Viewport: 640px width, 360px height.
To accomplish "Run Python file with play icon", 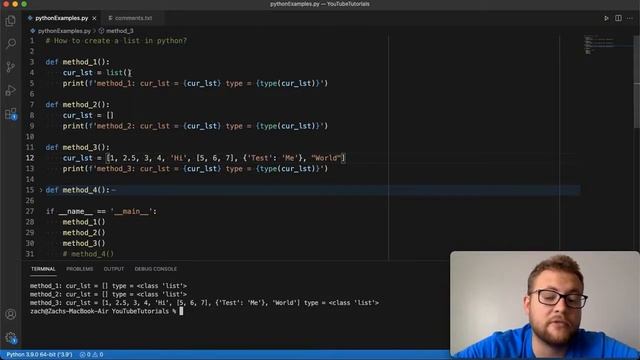I will [x=606, y=18].
